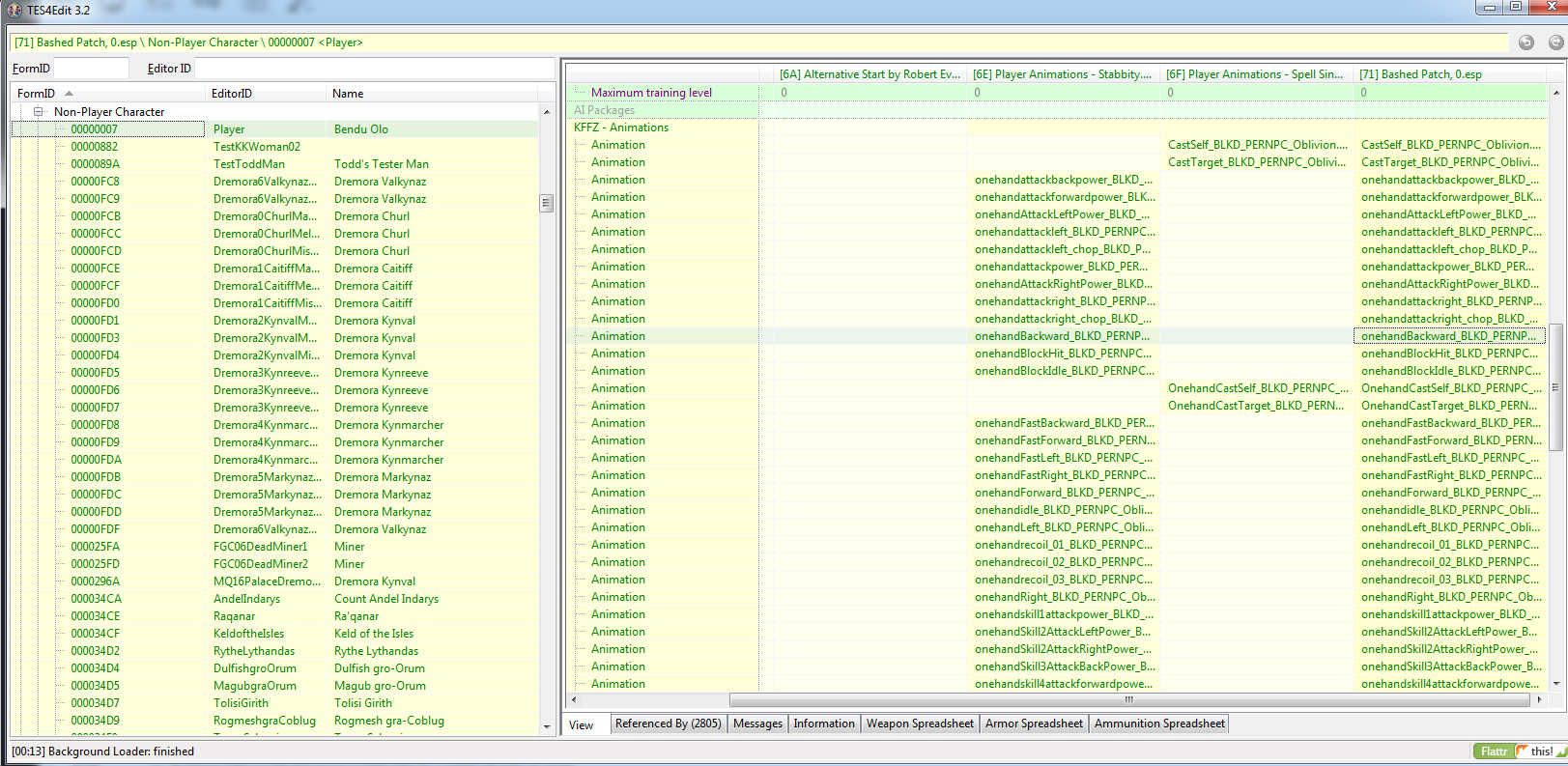Click the 'KFFZ - Animations' row label
This screenshot has width=1568, height=766.
pyautogui.click(x=621, y=128)
